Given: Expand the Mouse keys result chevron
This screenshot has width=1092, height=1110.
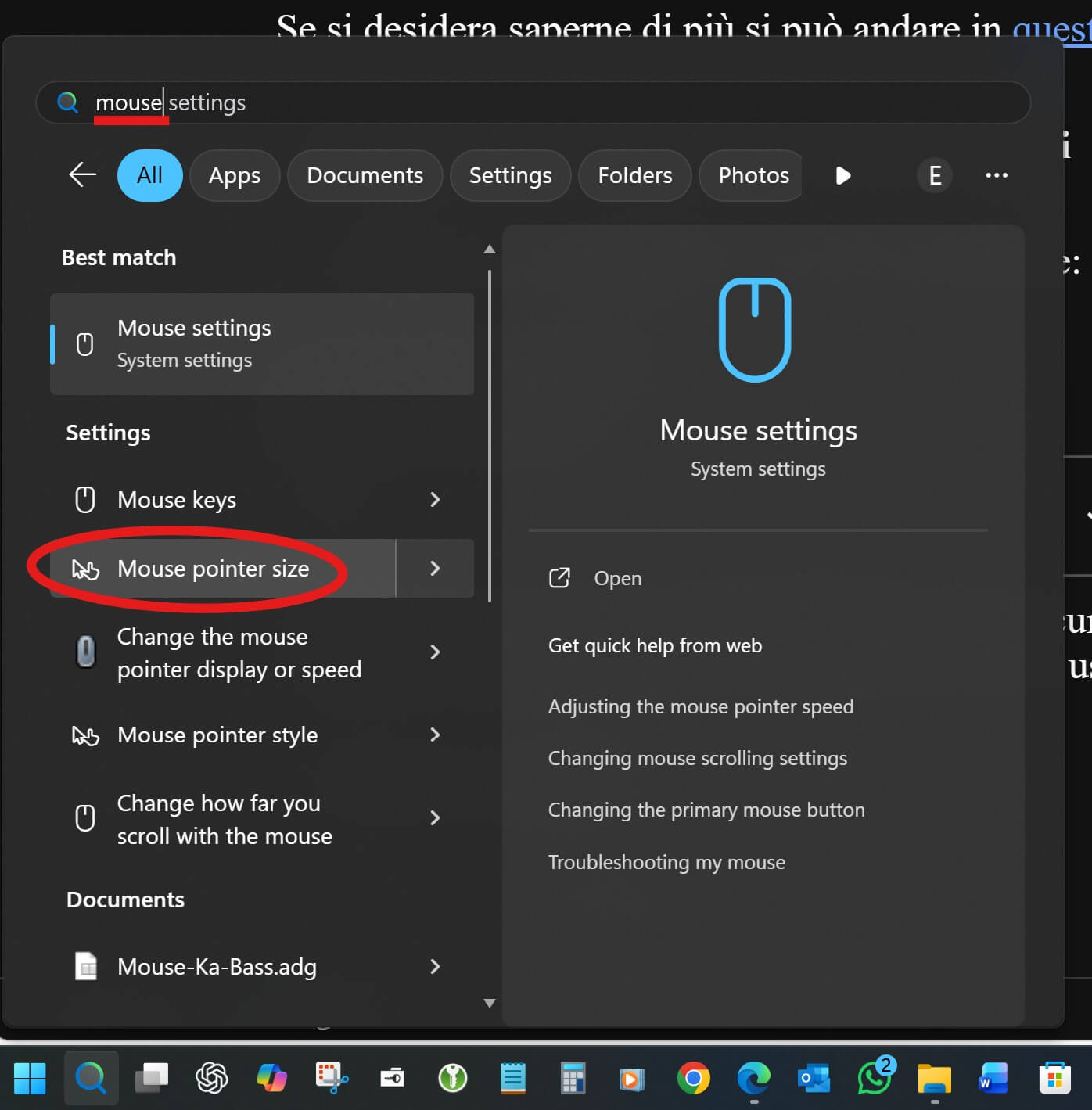Looking at the screenshot, I should pos(435,500).
